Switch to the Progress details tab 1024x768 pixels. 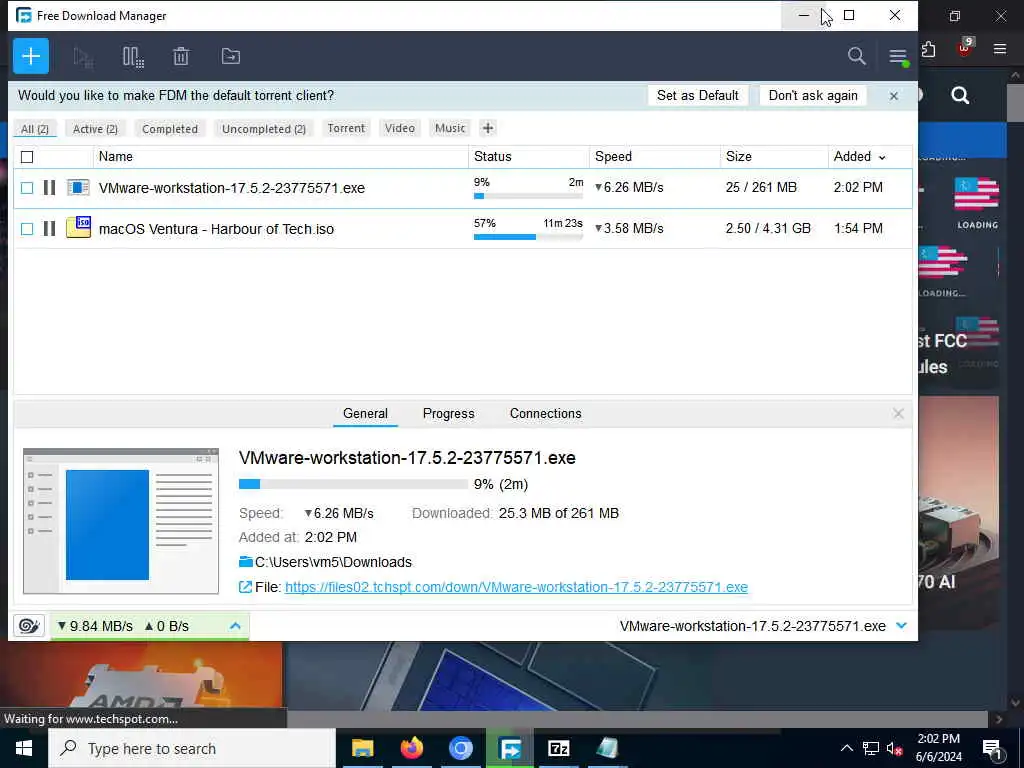449,413
